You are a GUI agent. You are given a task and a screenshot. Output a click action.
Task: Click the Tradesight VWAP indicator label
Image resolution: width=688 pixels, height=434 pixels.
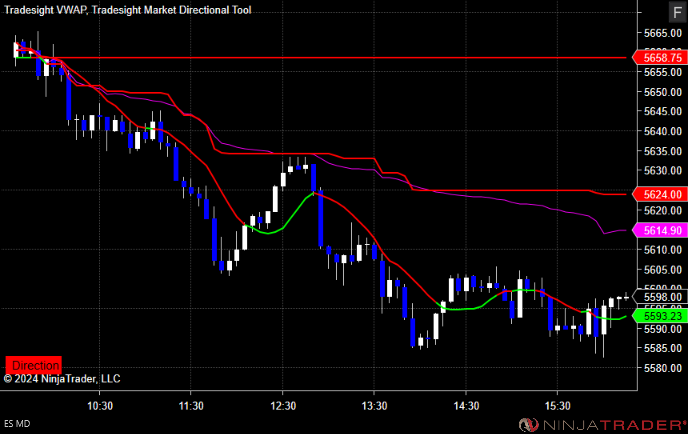click(x=45, y=10)
